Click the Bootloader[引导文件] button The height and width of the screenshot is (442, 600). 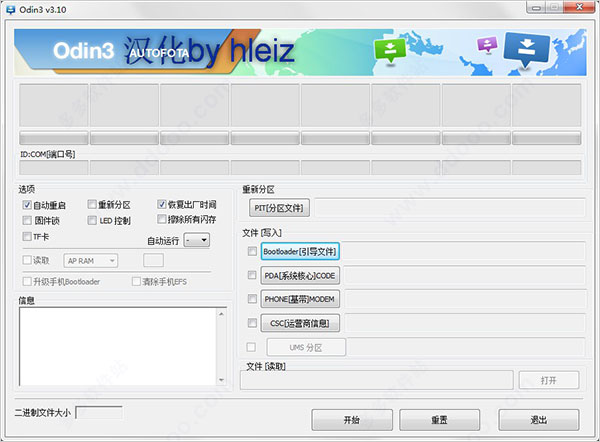coord(300,251)
